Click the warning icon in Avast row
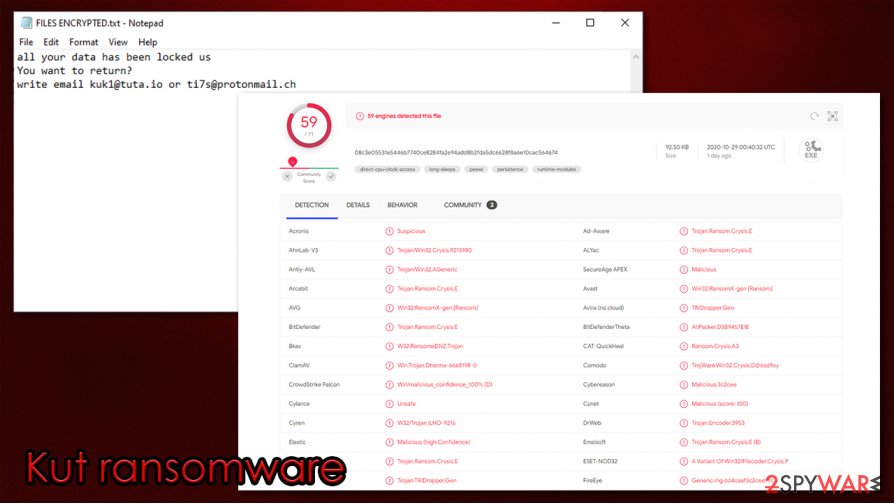The height and width of the screenshot is (504, 894). click(684, 289)
